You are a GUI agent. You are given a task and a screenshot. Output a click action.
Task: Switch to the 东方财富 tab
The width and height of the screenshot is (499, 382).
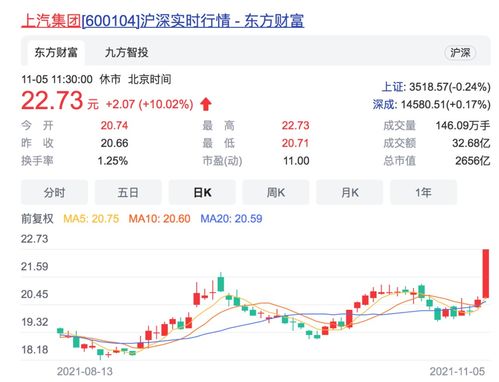pos(56,53)
